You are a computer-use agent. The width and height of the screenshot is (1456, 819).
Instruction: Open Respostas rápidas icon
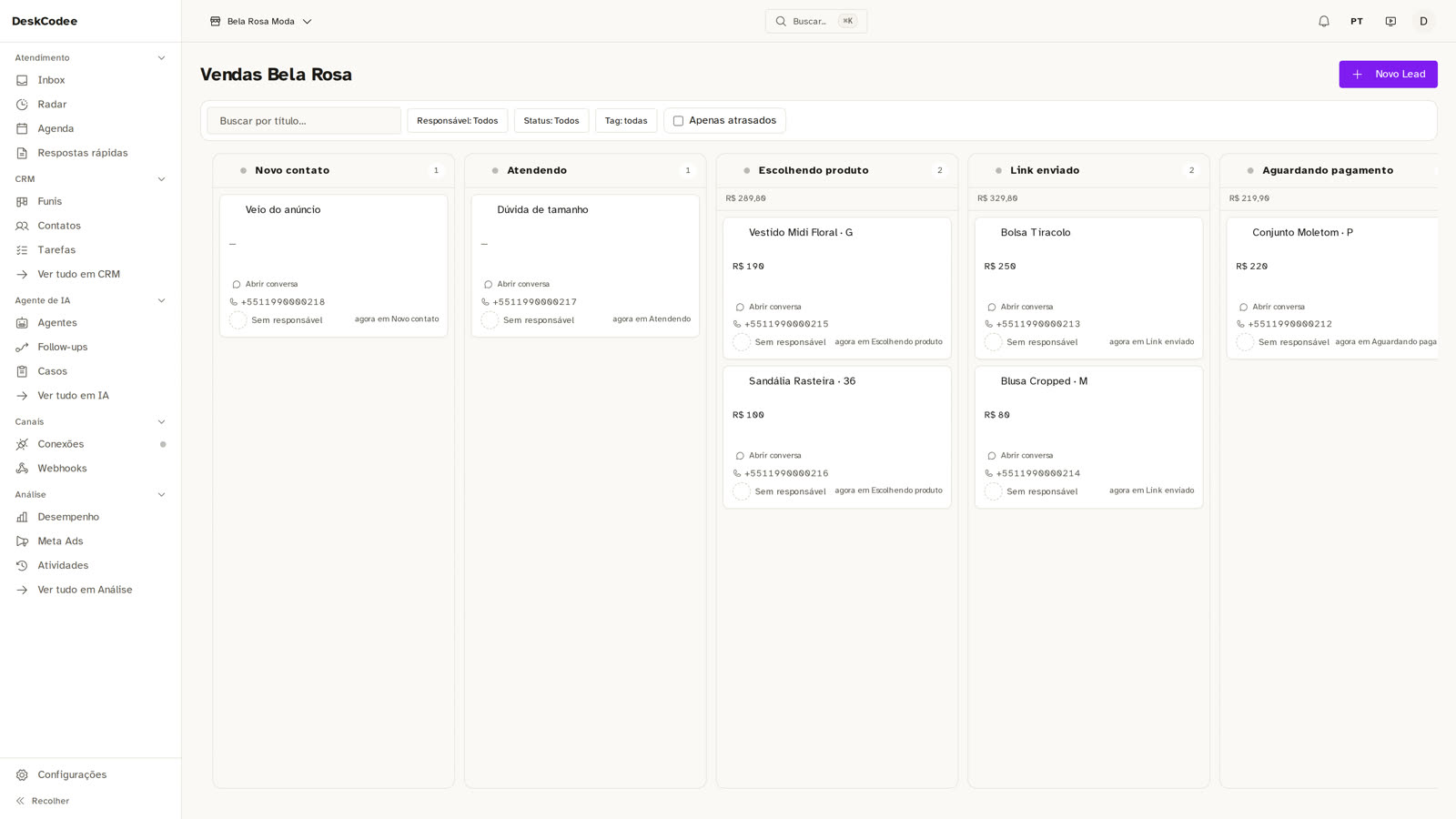tap(22, 153)
